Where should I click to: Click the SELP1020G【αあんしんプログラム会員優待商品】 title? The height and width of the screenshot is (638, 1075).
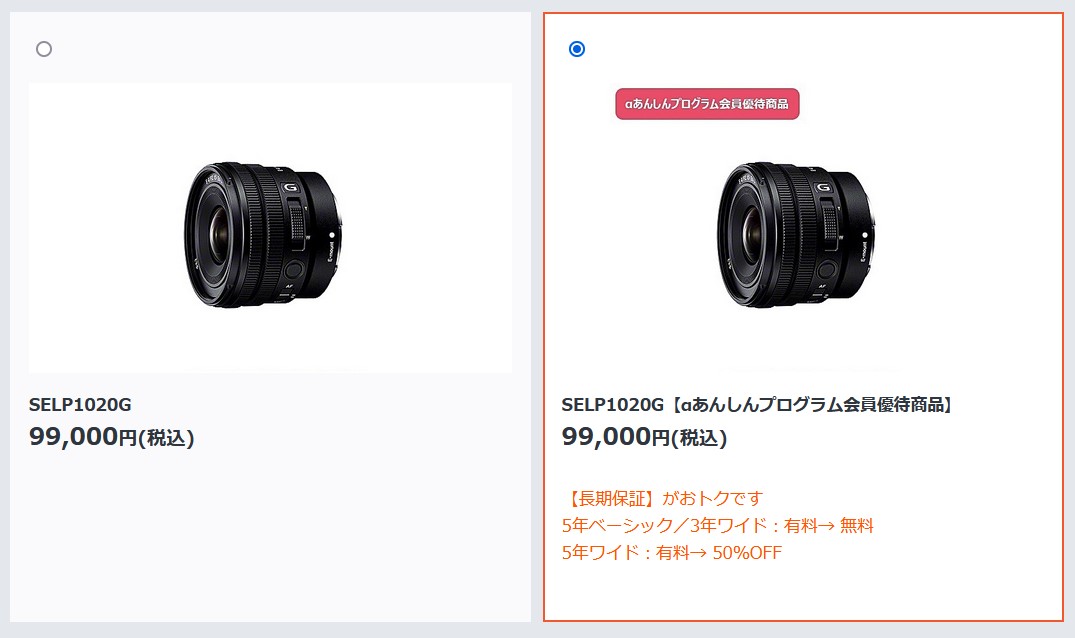tap(758, 404)
